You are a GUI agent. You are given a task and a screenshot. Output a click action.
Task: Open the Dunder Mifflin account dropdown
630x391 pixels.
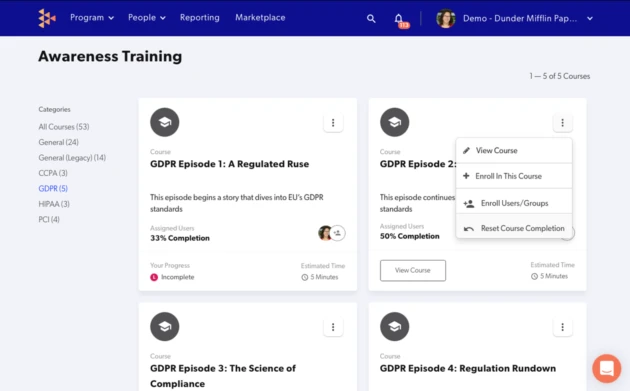(528, 18)
